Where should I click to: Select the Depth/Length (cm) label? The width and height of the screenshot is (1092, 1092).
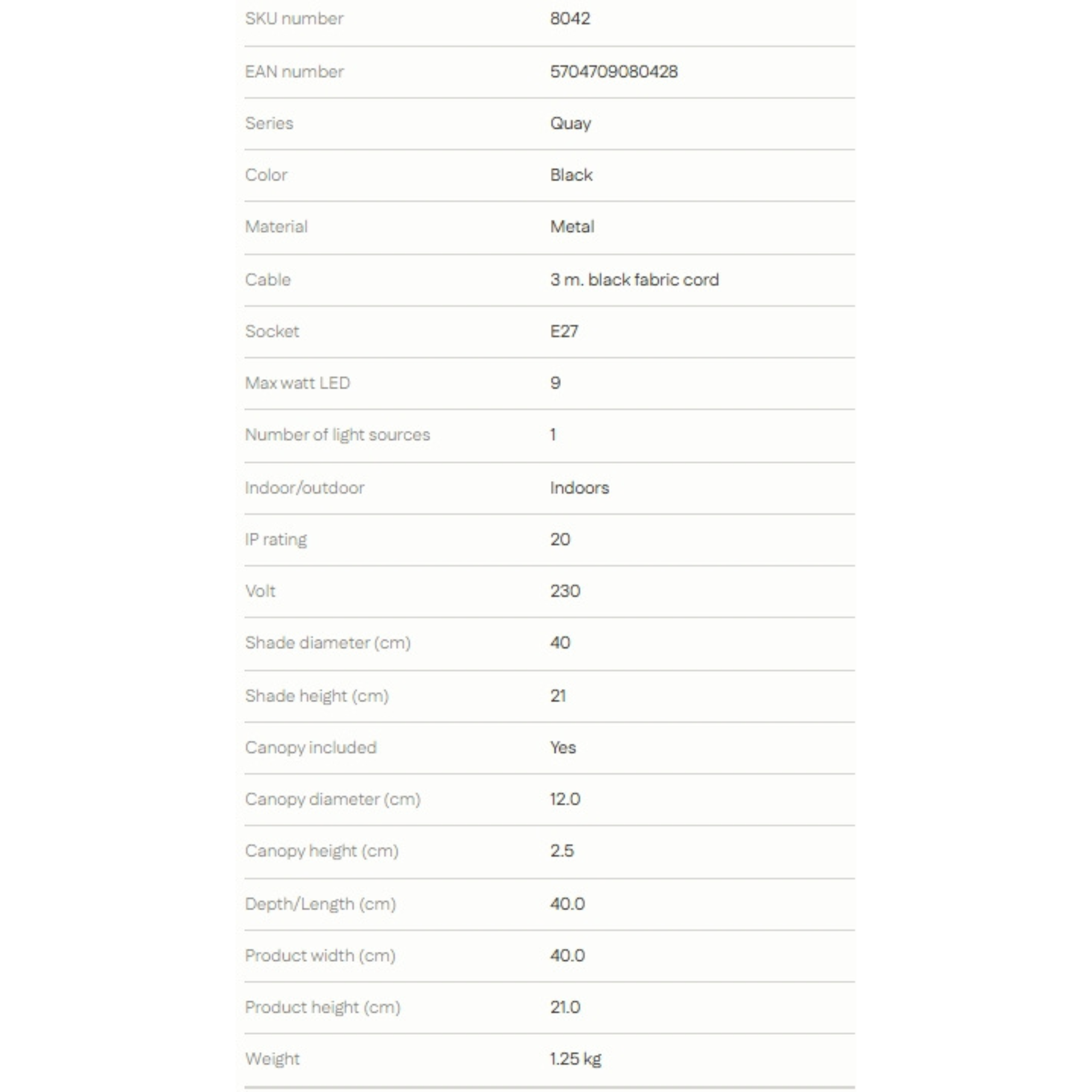pyautogui.click(x=320, y=904)
